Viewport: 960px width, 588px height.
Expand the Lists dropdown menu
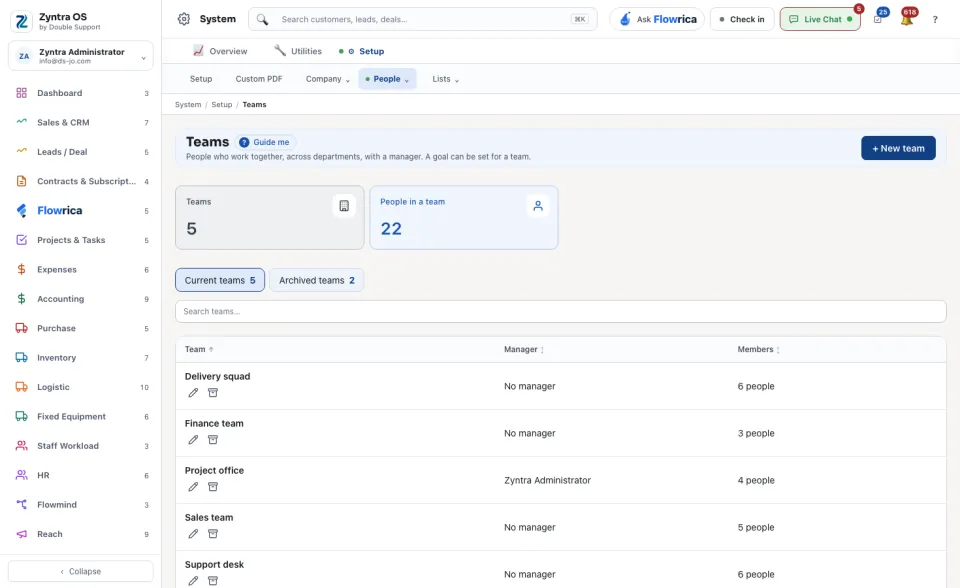tap(445, 79)
